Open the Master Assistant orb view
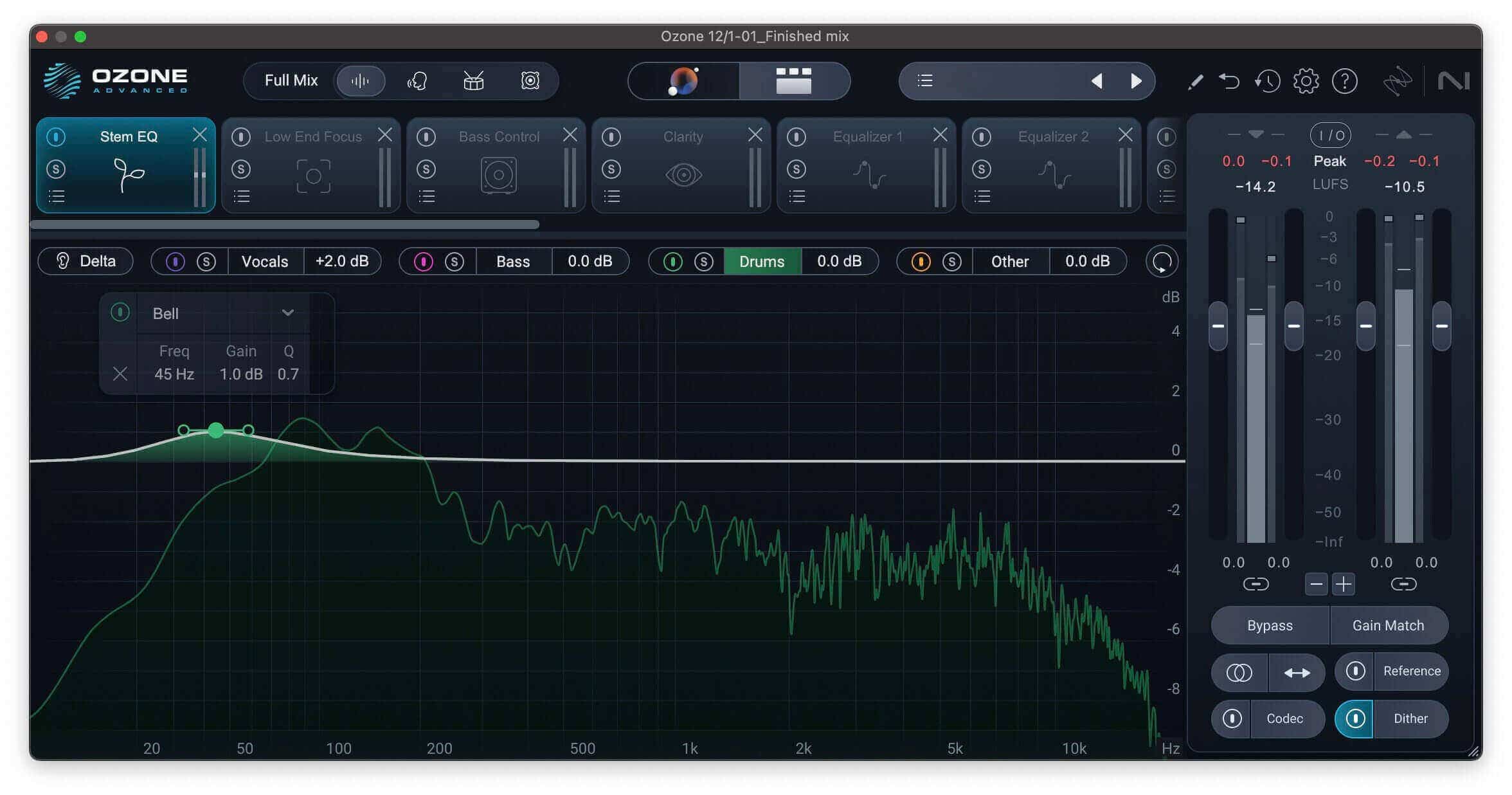 [683, 81]
